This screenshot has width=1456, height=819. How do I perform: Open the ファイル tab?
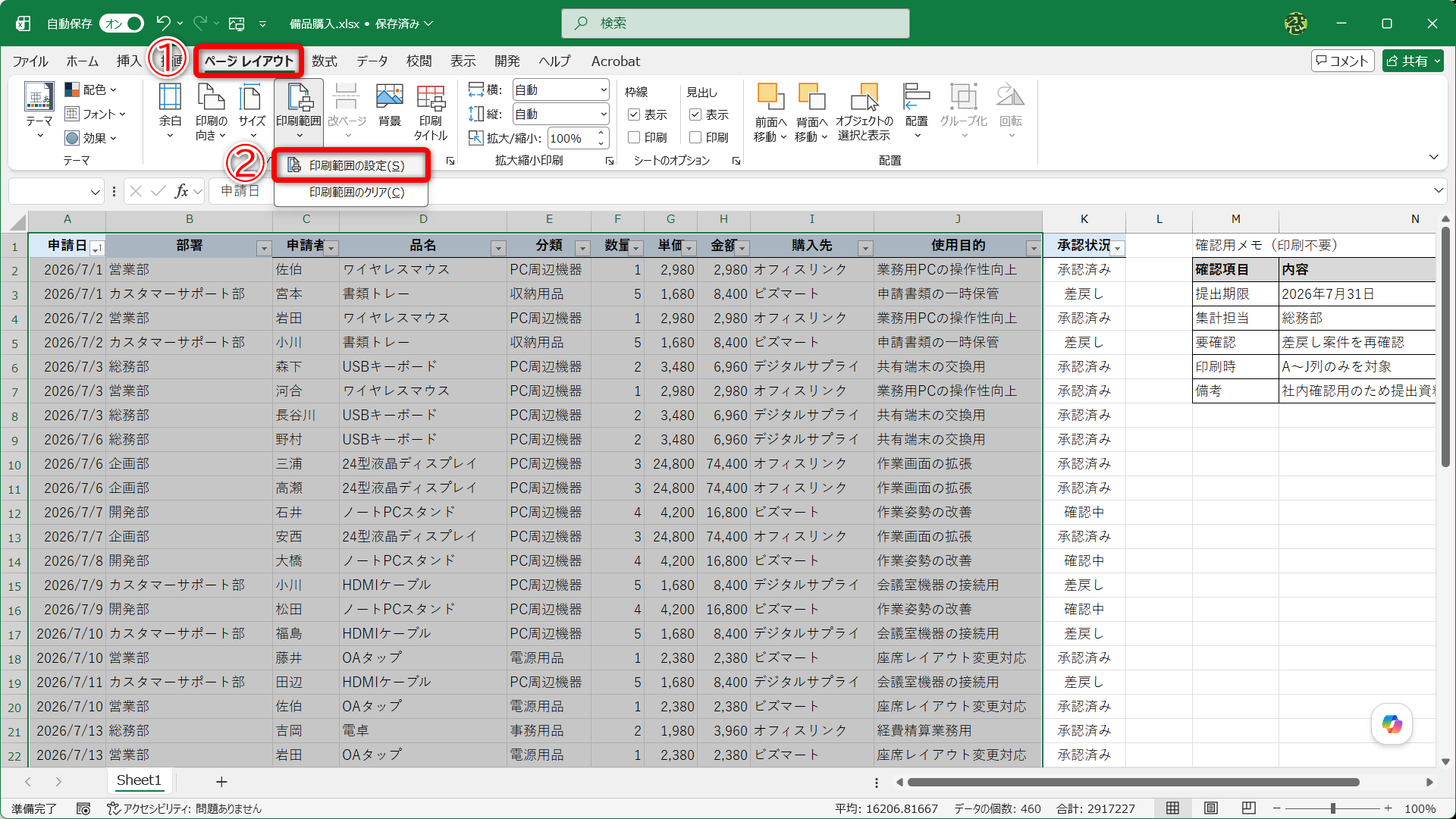30,61
